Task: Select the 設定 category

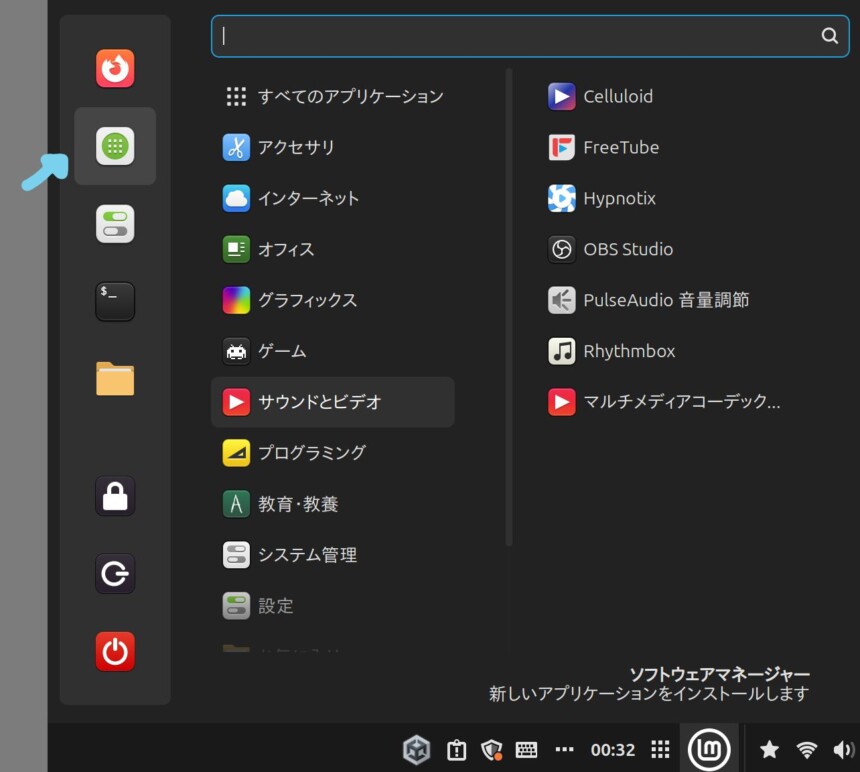Action: [333, 606]
